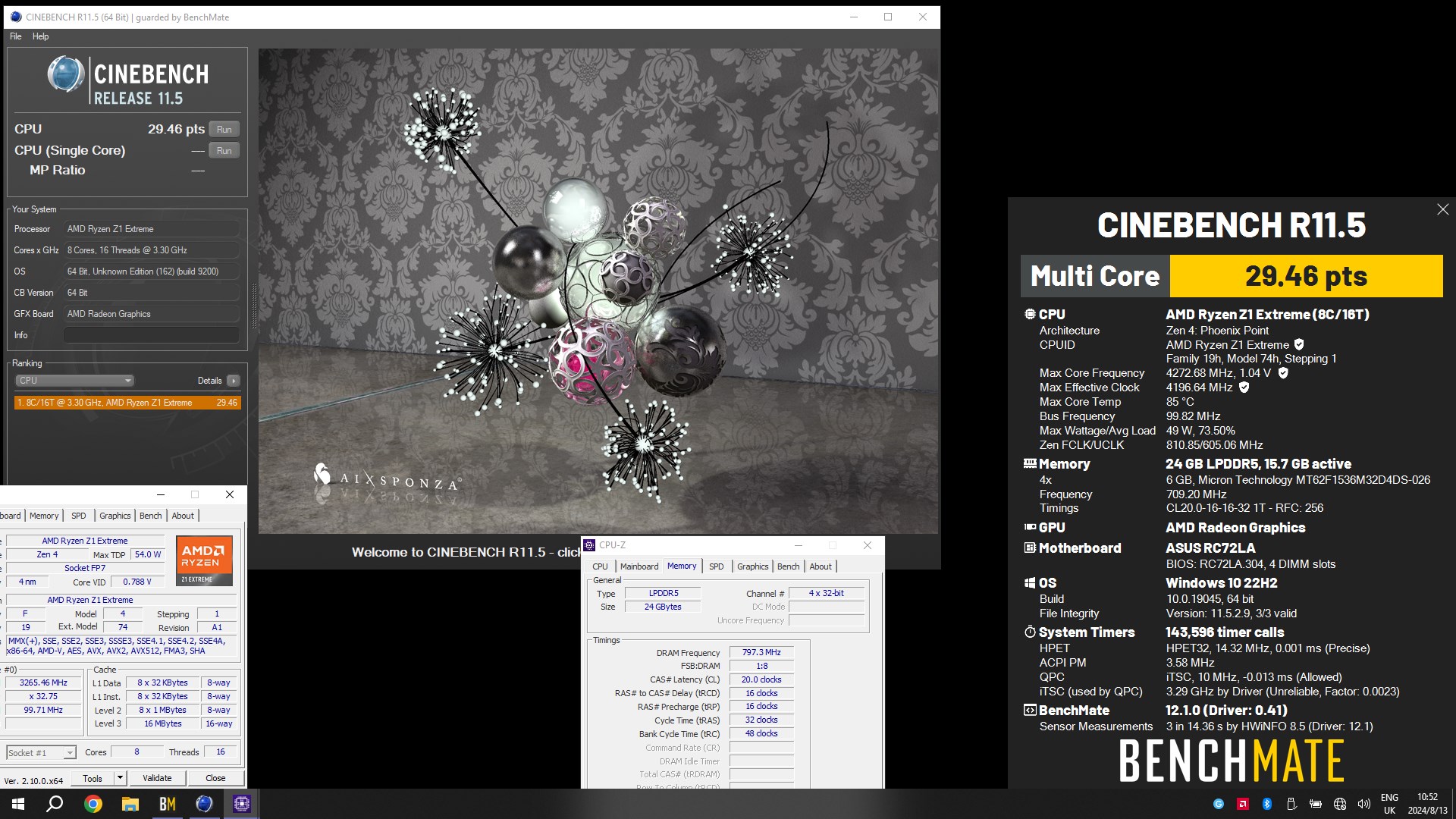Screen dimensions: 1456x819
Task: Click the CPU-Z Tools button
Action: (x=93, y=778)
